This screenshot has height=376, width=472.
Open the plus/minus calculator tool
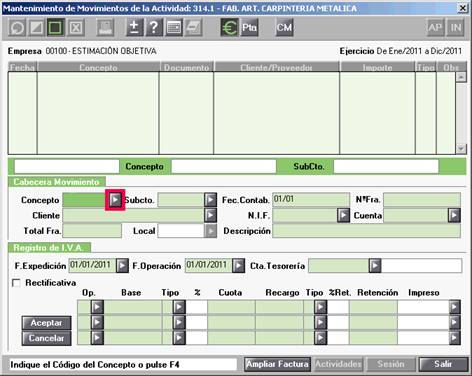[134, 27]
